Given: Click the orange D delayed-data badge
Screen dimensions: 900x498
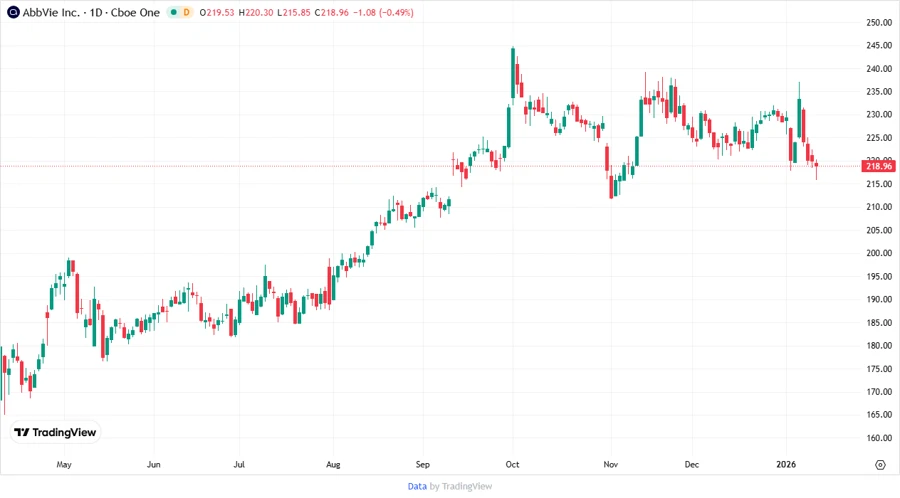Looking at the screenshot, I should (187, 12).
